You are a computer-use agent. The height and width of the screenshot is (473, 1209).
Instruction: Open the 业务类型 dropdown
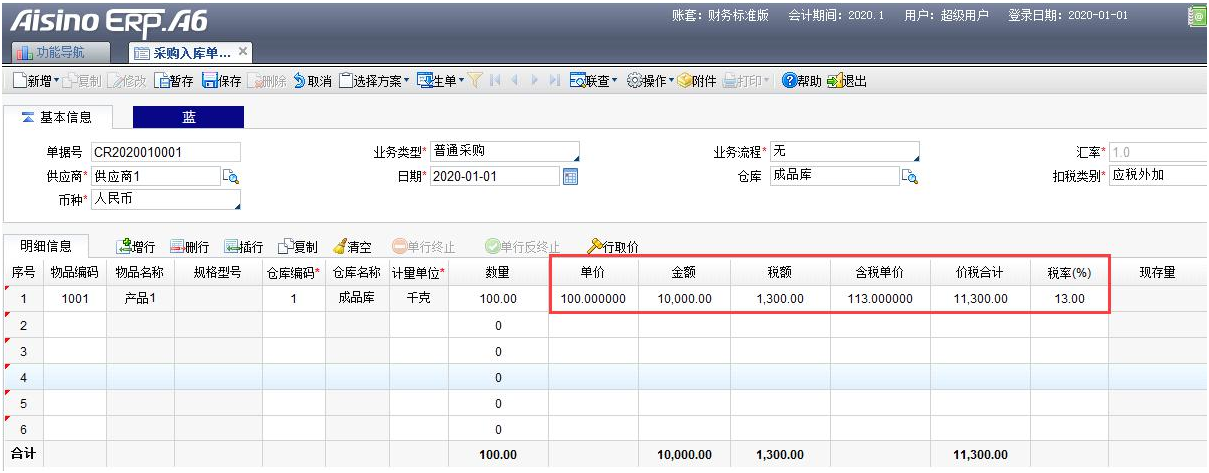(505, 152)
